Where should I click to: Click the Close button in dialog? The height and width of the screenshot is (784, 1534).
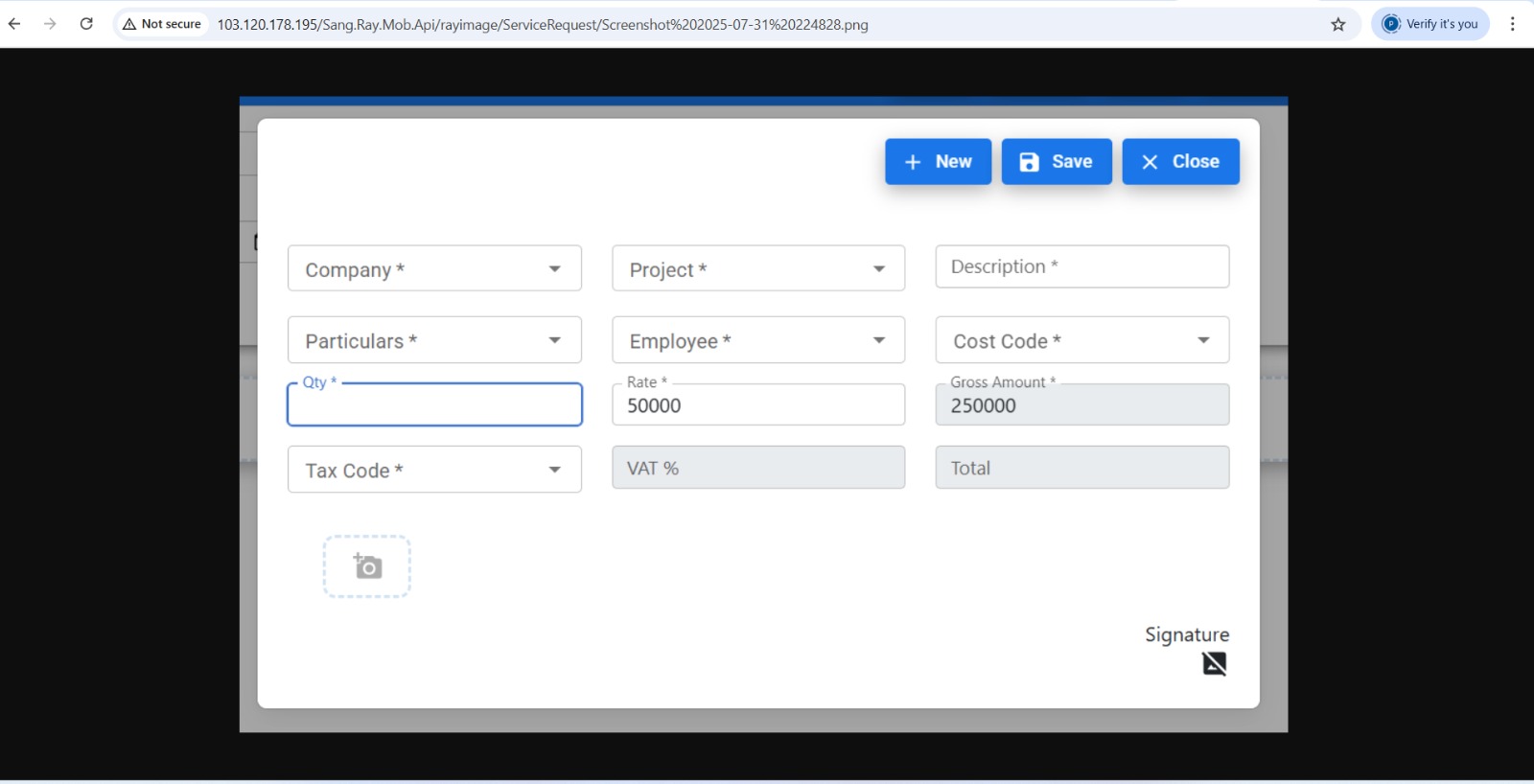click(x=1180, y=162)
